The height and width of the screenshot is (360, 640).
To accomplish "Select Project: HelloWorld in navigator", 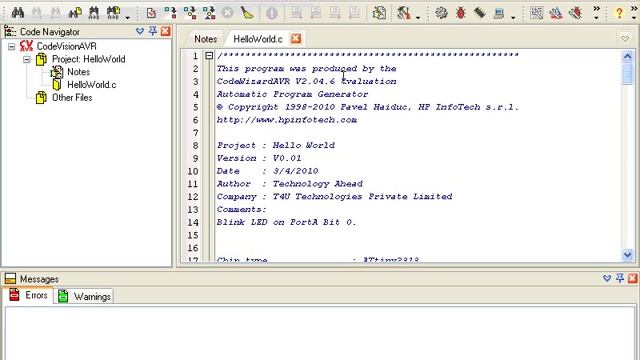I will tap(89, 59).
